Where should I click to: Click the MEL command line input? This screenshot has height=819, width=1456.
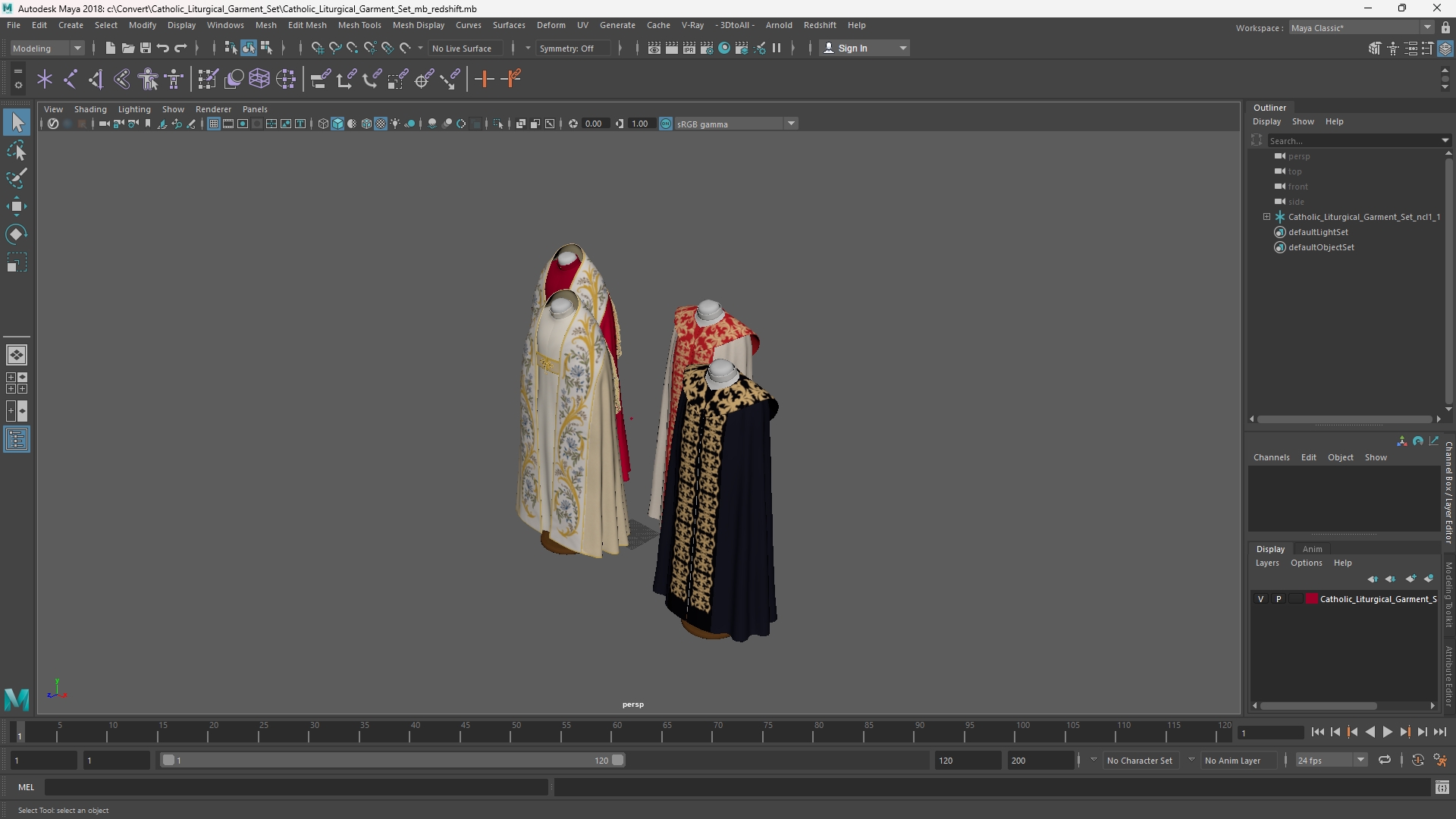(296, 787)
